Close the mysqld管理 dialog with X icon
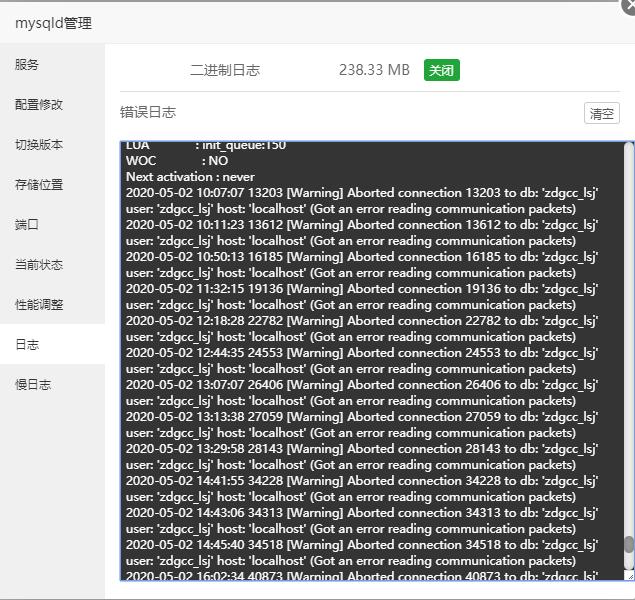Viewport: 635px width, 600px height. coord(630,6)
